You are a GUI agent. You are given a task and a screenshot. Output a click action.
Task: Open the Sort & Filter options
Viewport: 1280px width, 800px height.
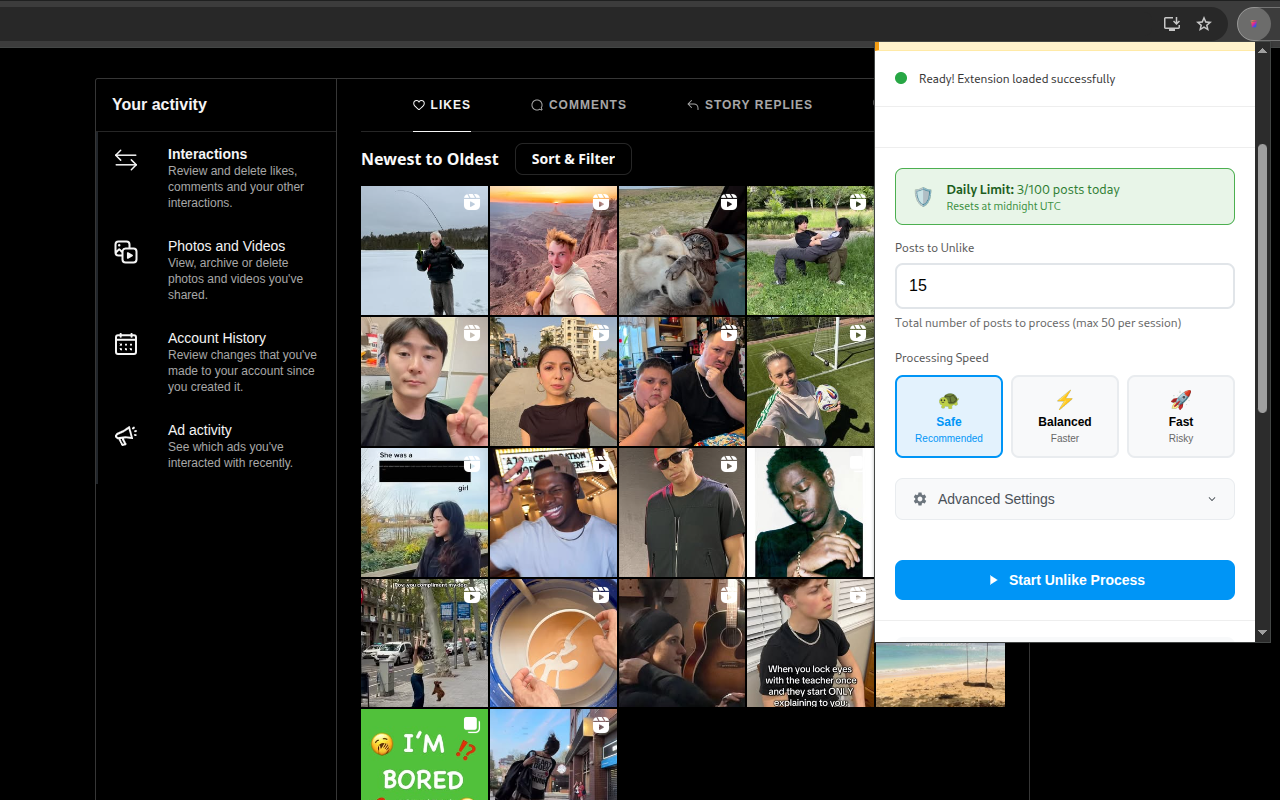pyautogui.click(x=573, y=159)
